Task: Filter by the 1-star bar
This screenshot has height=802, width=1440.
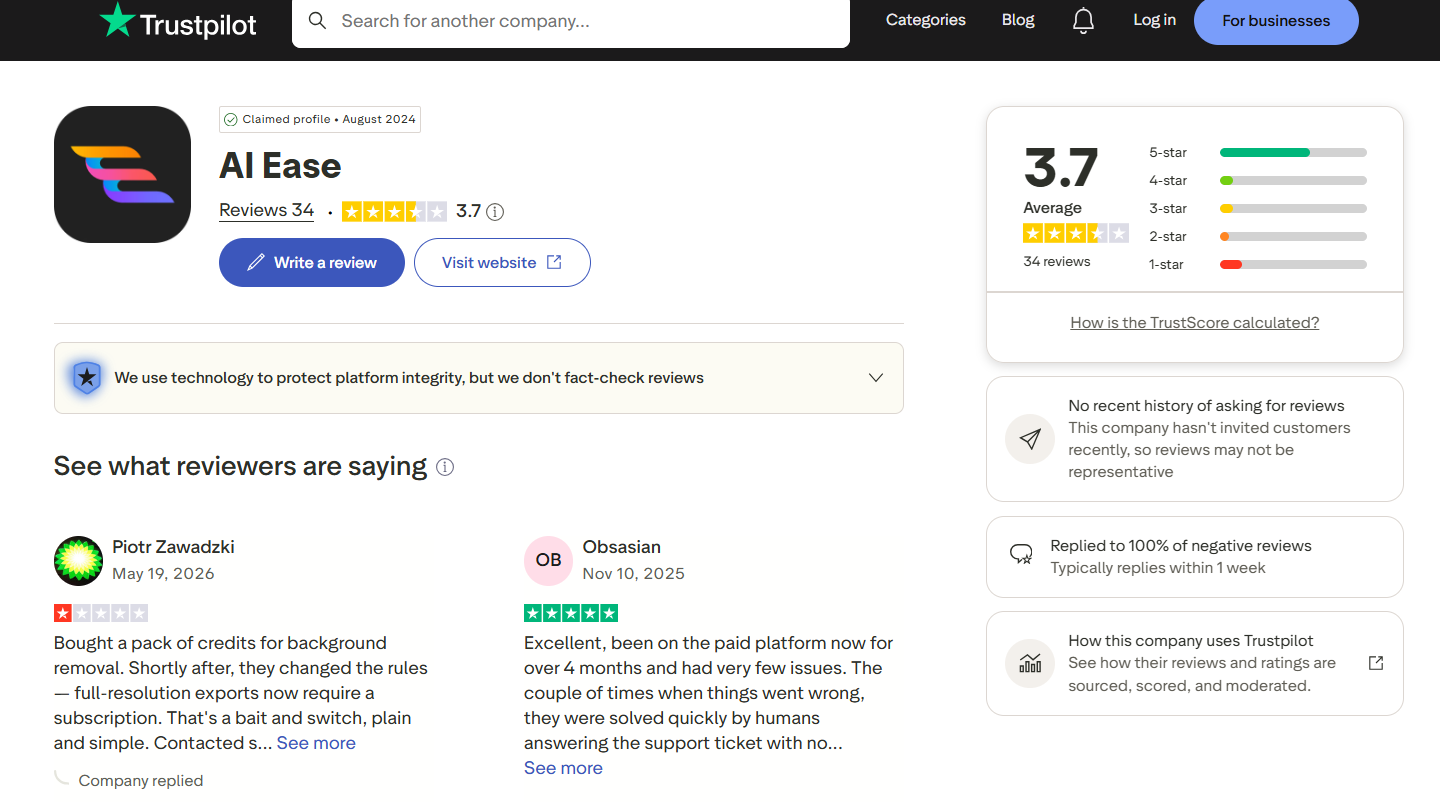Action: click(1258, 265)
